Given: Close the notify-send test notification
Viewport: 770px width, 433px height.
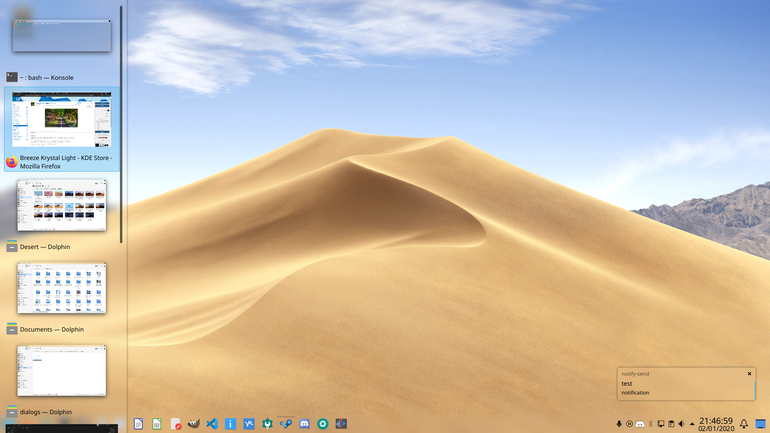Looking at the screenshot, I should tap(749, 374).
